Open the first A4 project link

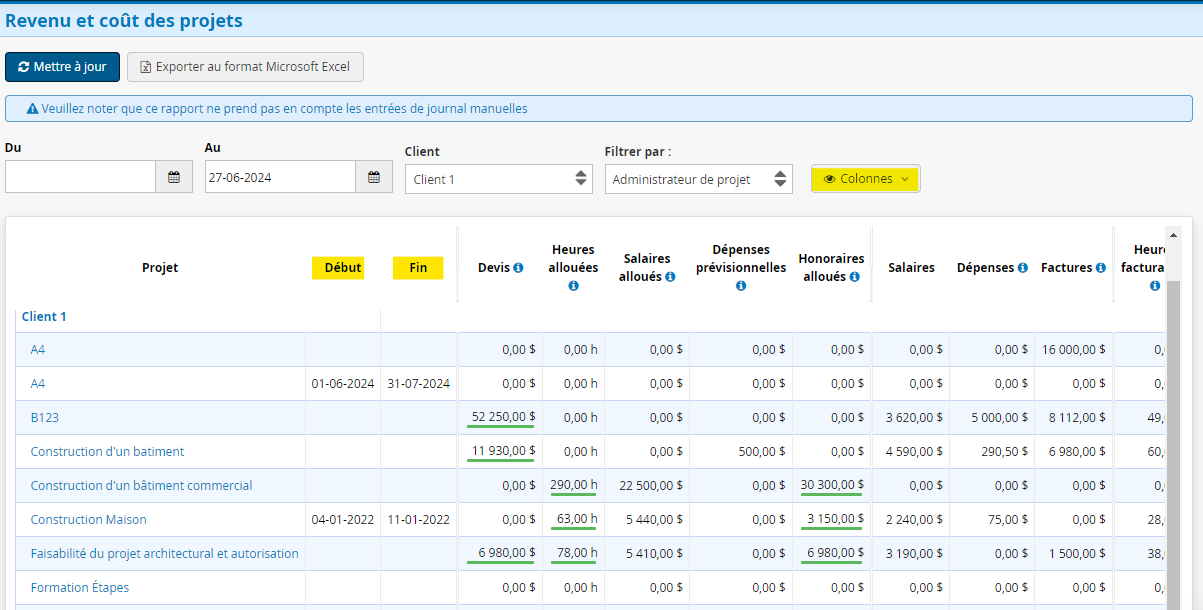point(38,350)
